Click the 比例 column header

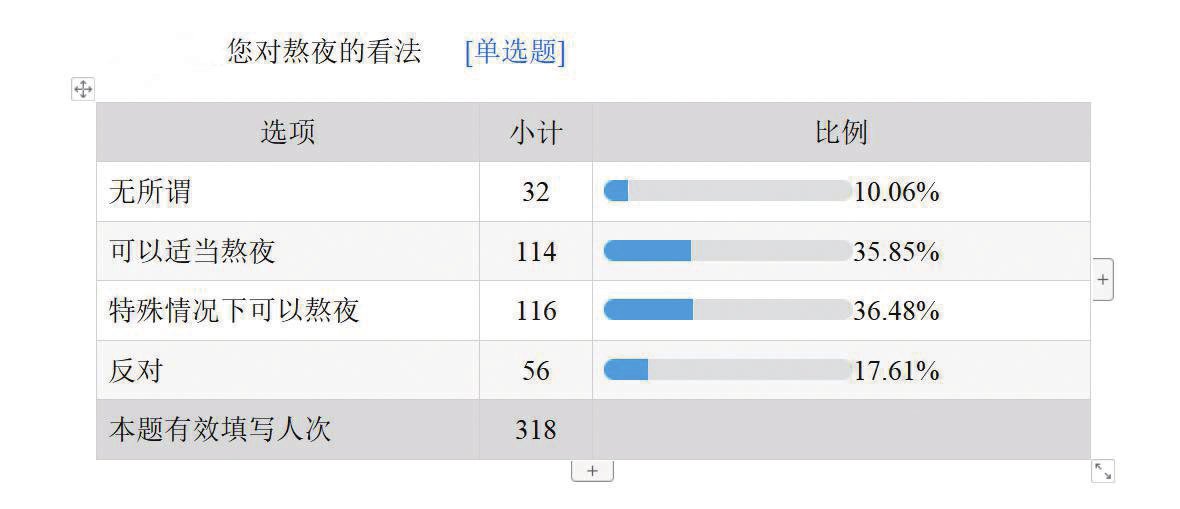[x=841, y=133]
